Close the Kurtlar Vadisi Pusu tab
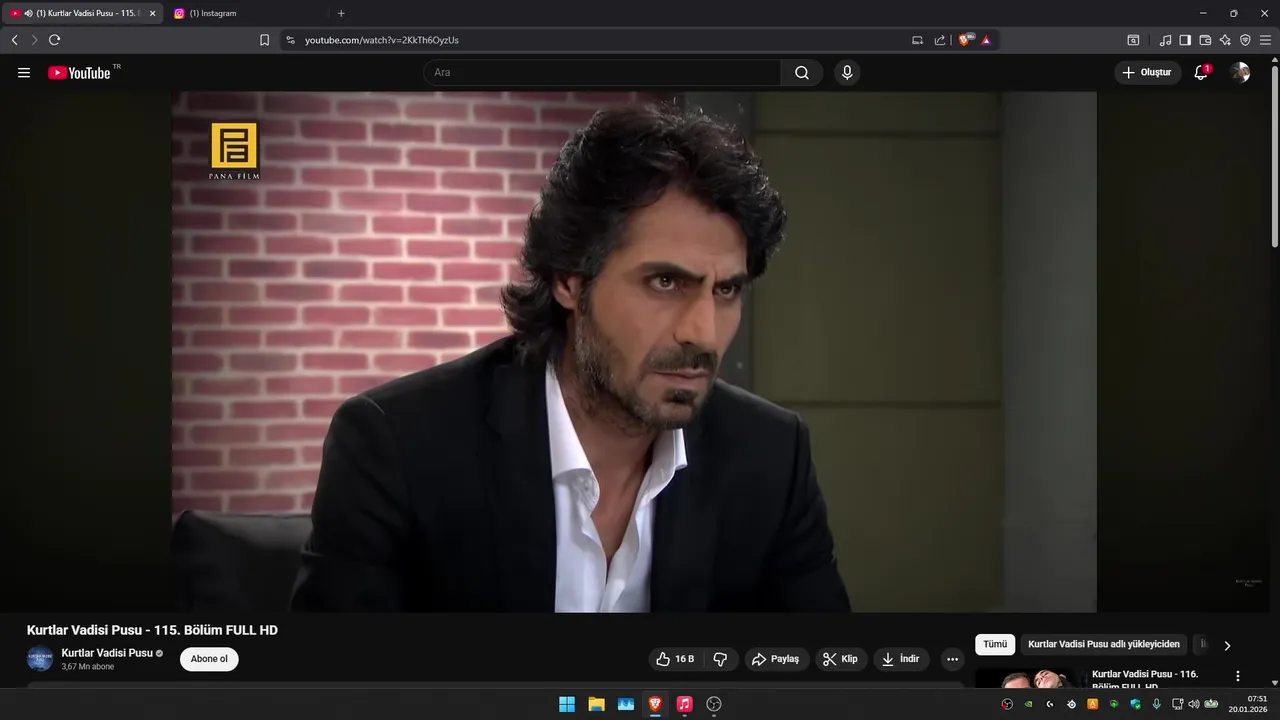Screen dimensions: 1280x720 [153, 13]
